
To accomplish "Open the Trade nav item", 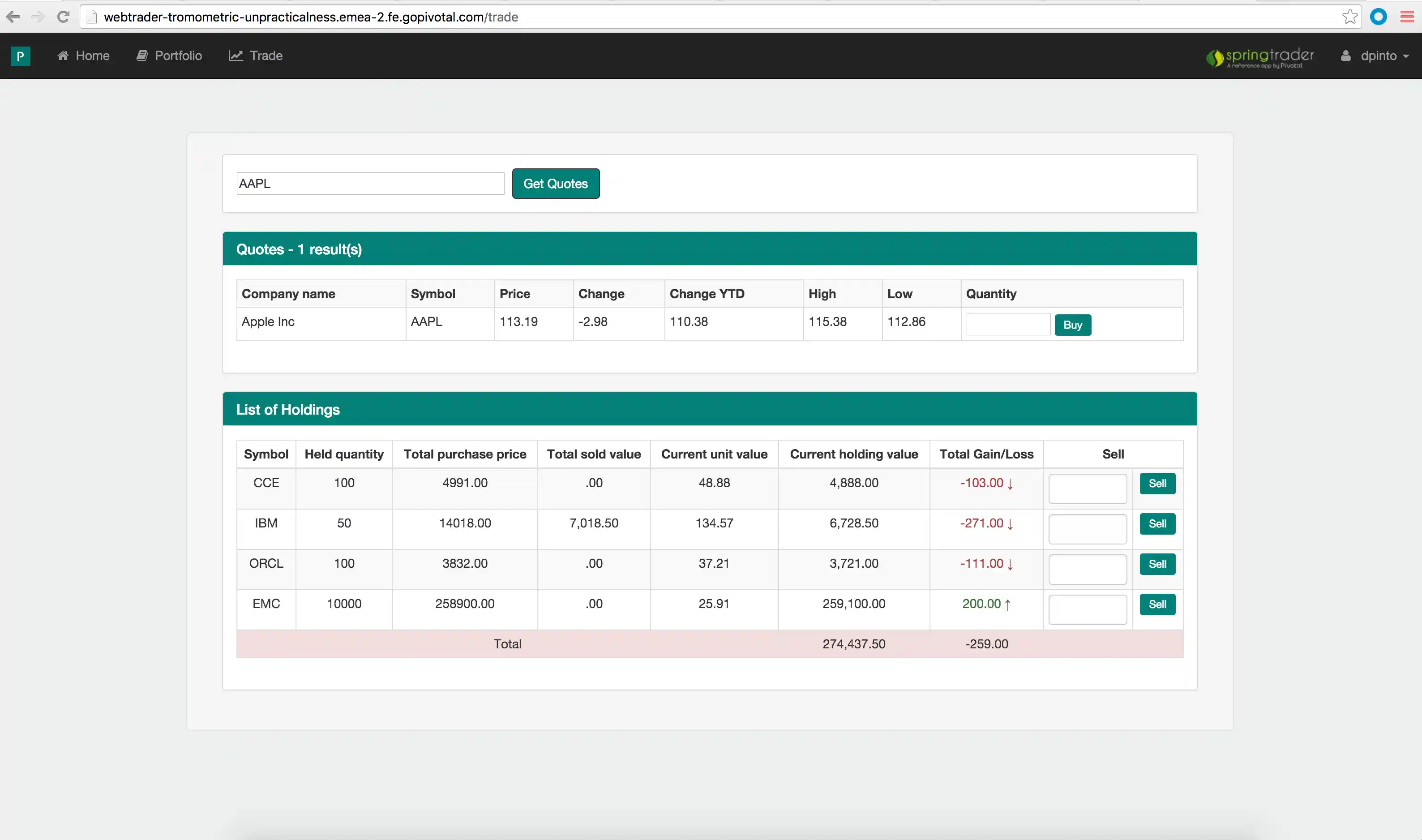I will (256, 56).
